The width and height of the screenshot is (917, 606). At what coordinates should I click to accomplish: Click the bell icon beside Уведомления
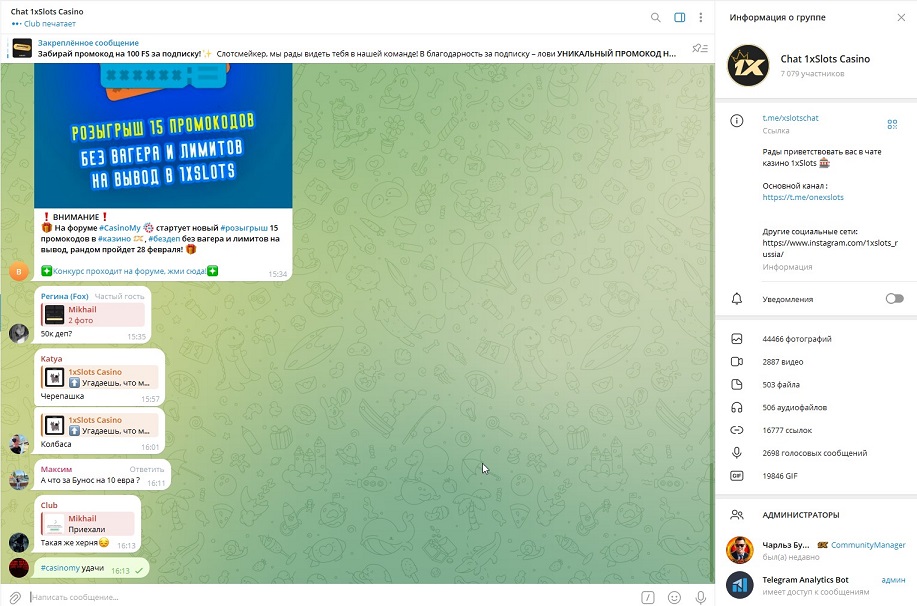pos(736,299)
